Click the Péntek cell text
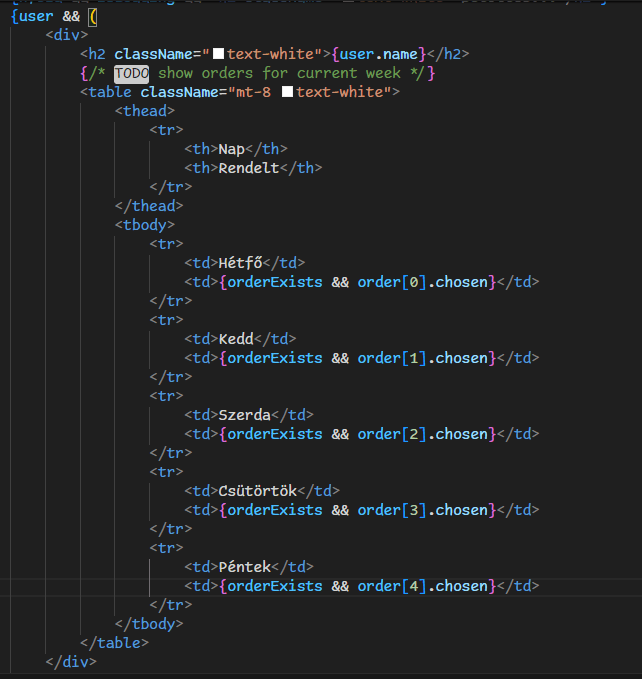642x679 pixels. pyautogui.click(x=245, y=567)
